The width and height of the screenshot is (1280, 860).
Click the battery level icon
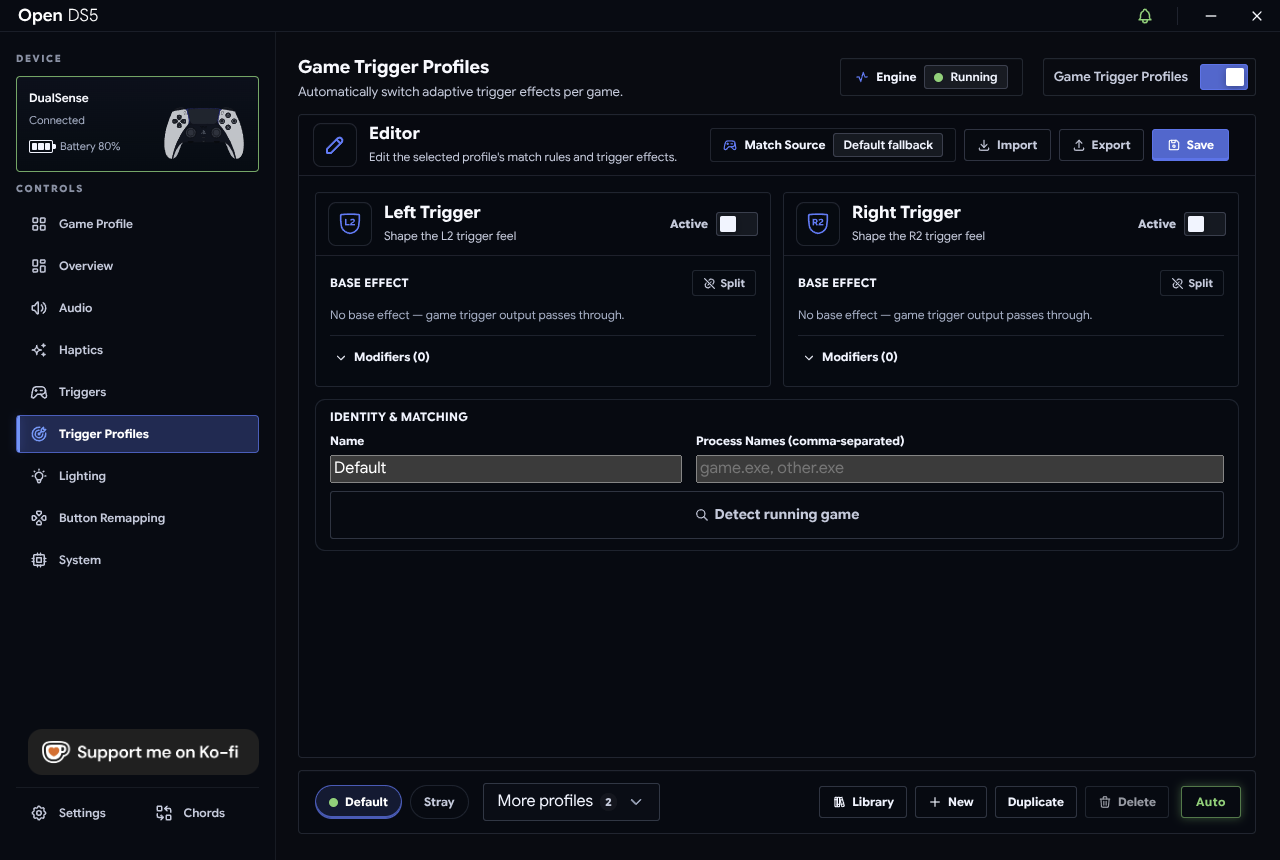[x=42, y=146]
